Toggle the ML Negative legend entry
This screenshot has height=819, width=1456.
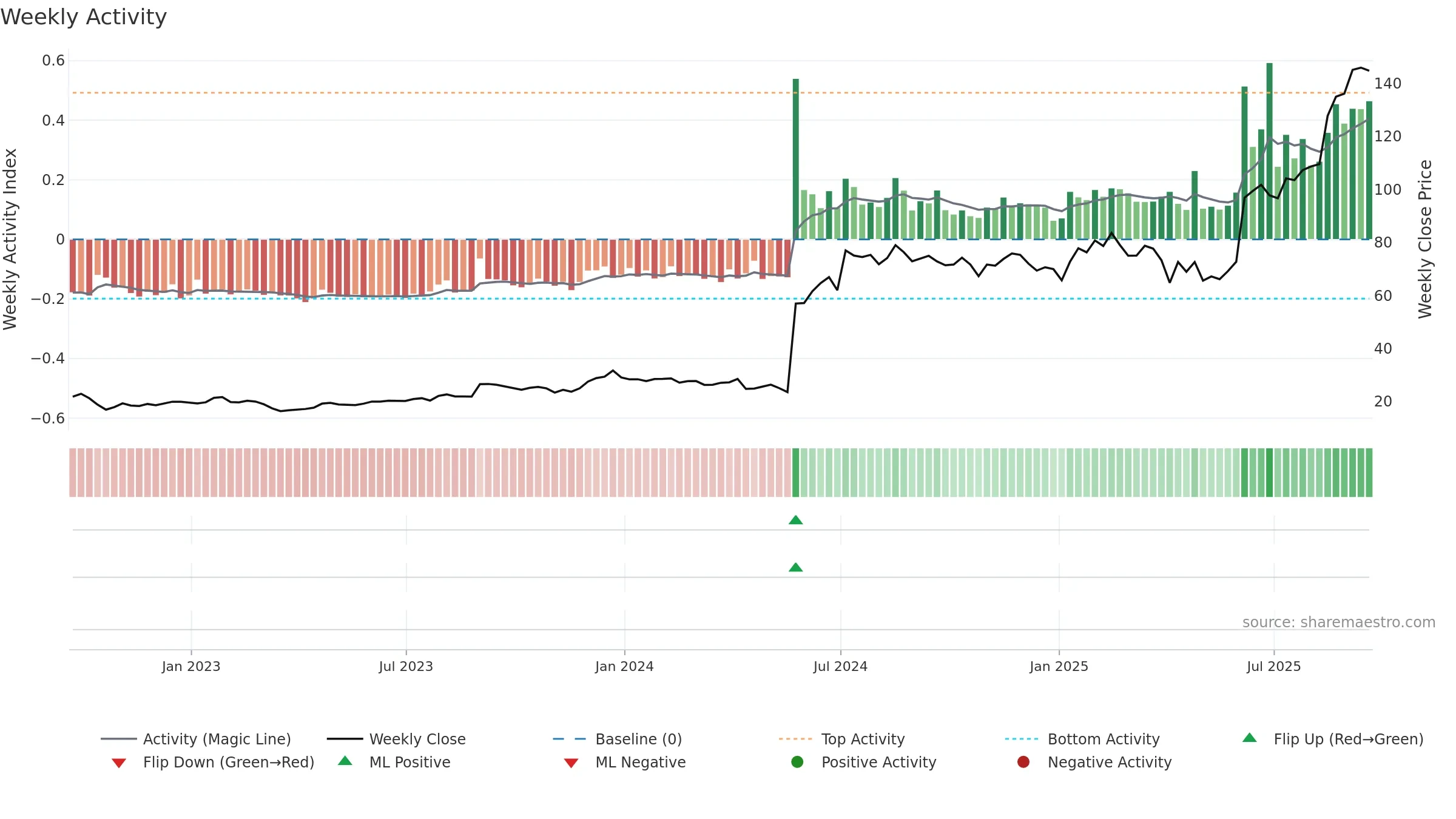pyautogui.click(x=625, y=762)
